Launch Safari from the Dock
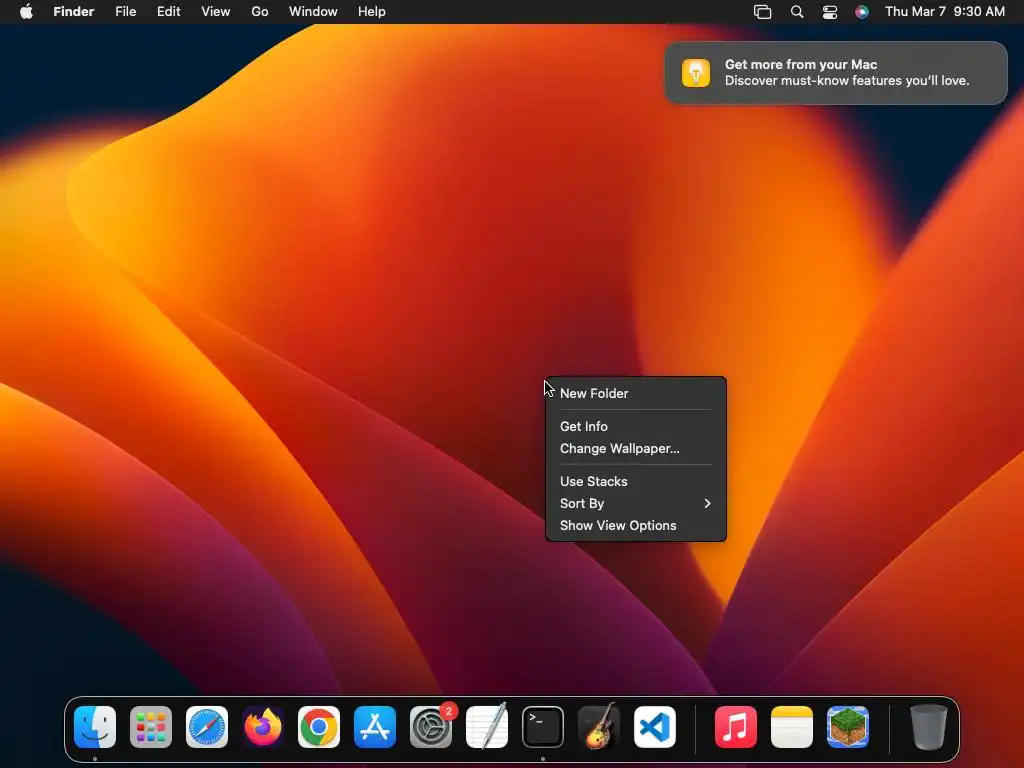1024x768 pixels. [207, 726]
